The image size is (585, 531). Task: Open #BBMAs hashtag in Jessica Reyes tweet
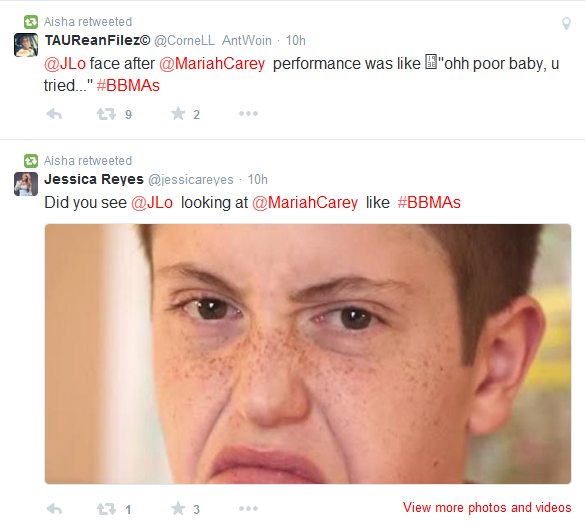pyautogui.click(x=429, y=203)
